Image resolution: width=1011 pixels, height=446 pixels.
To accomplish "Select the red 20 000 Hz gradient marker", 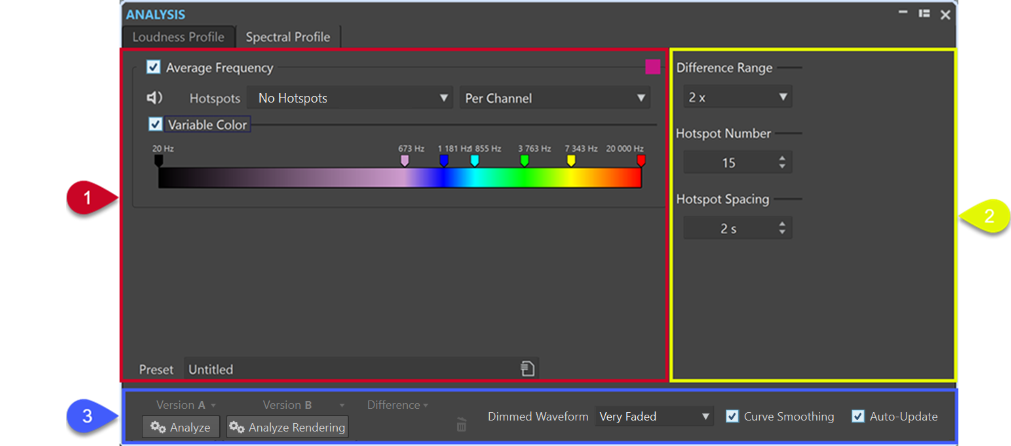I will point(641,160).
